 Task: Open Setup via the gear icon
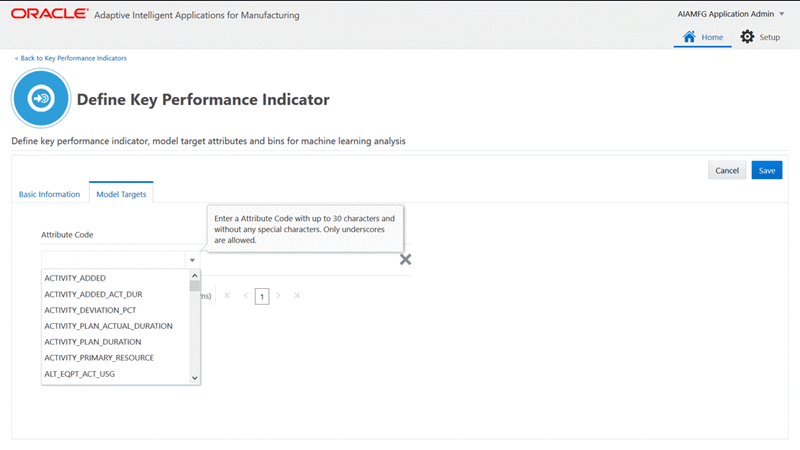click(747, 37)
